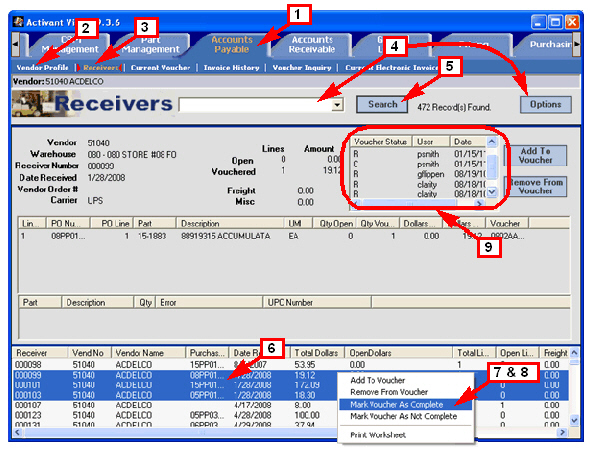
Task: Select voucher status row for user gflippen
Action: click(x=419, y=174)
